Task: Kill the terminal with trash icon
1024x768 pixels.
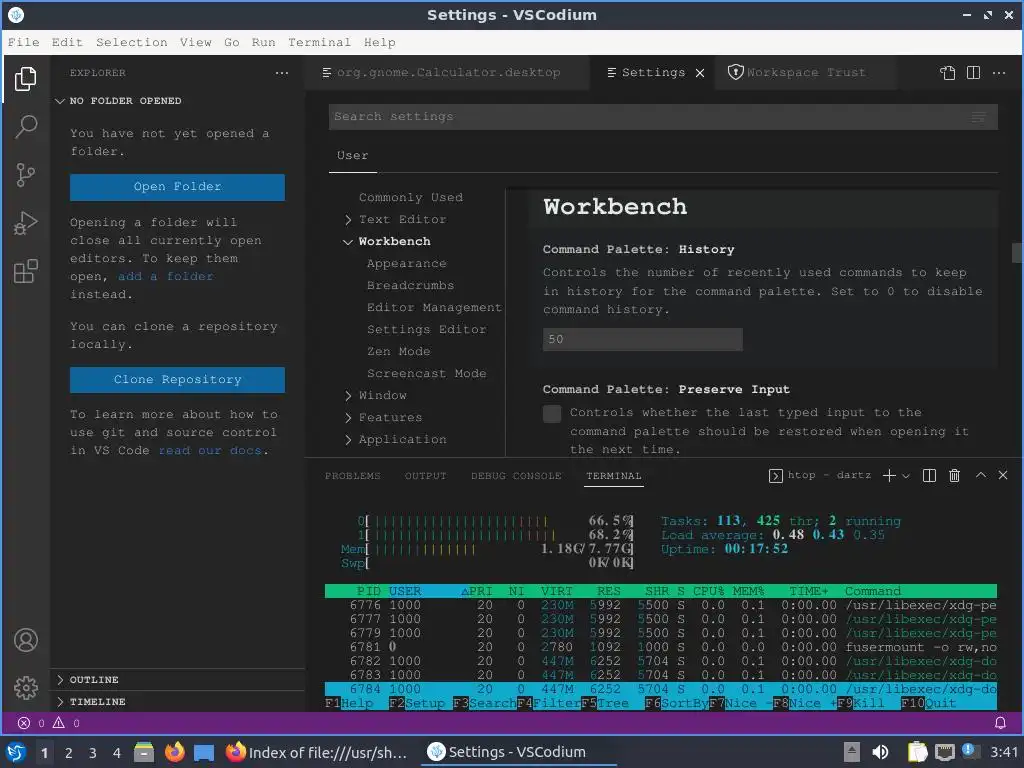Action: (954, 475)
